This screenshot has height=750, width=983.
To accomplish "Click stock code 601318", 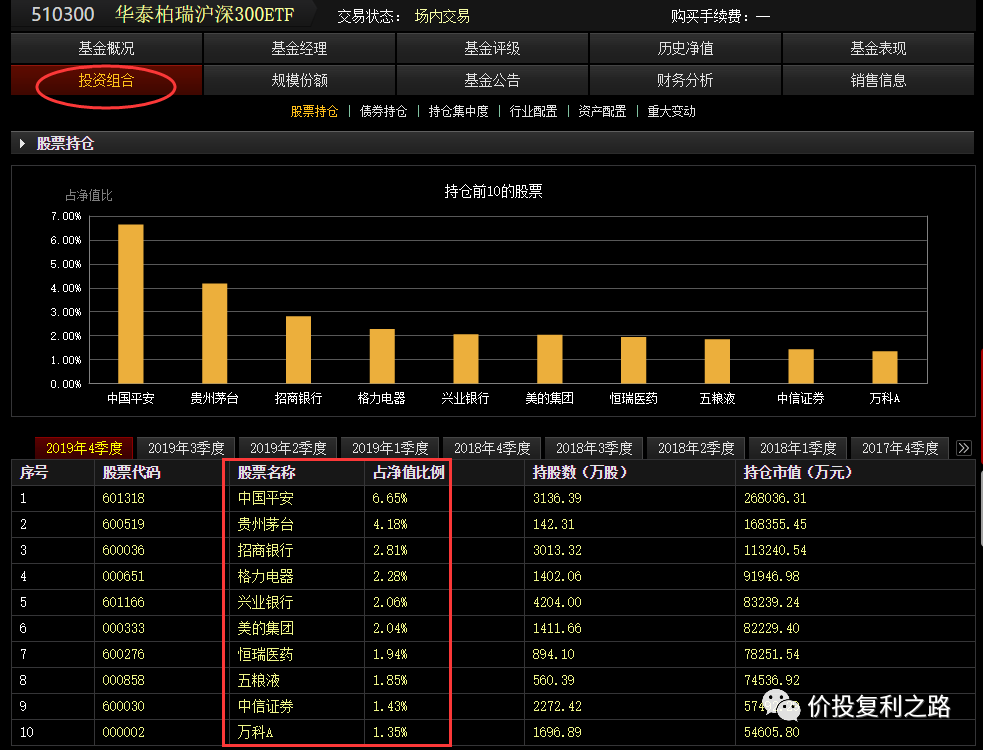I will click(x=124, y=499).
